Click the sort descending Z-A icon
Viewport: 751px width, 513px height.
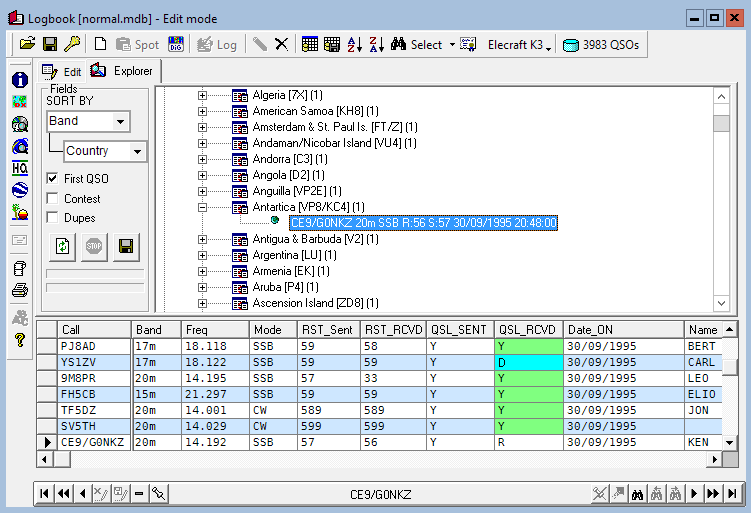click(376, 45)
